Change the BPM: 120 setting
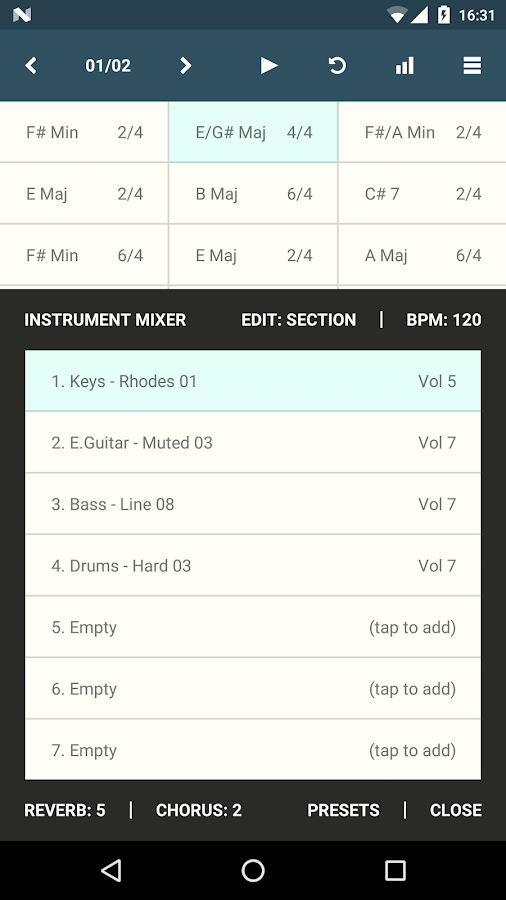Screen dimensions: 506x900 443,320
